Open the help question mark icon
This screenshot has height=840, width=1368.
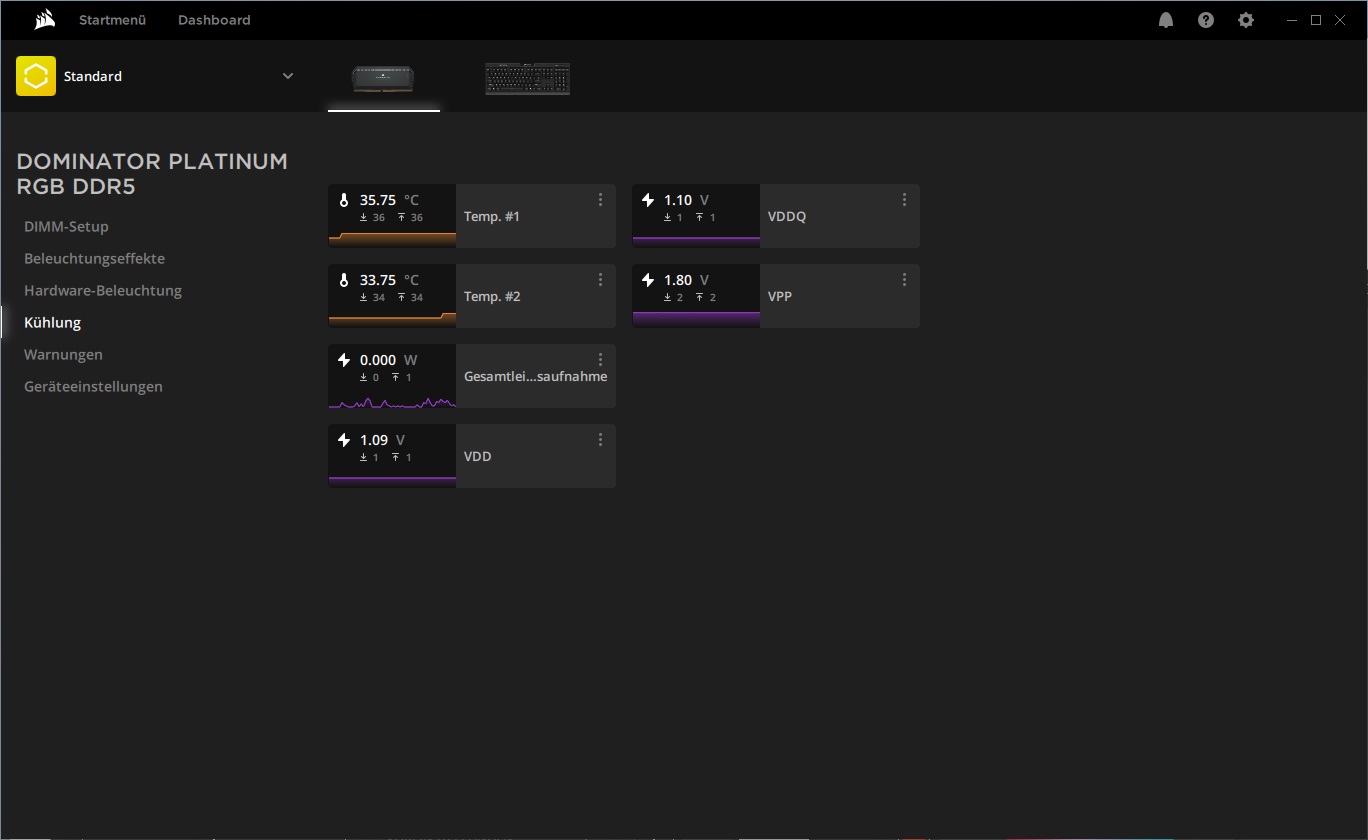pos(1206,20)
